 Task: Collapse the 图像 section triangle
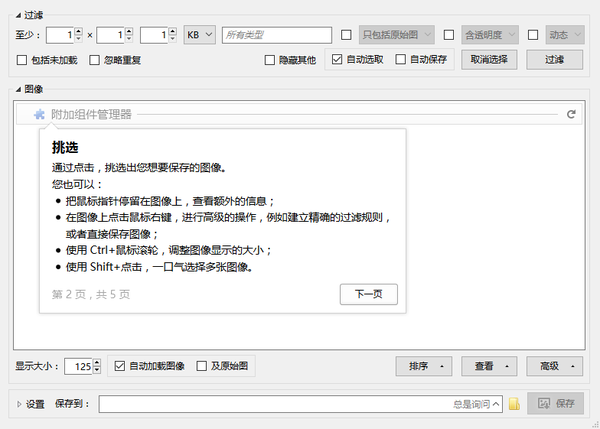pos(18,89)
